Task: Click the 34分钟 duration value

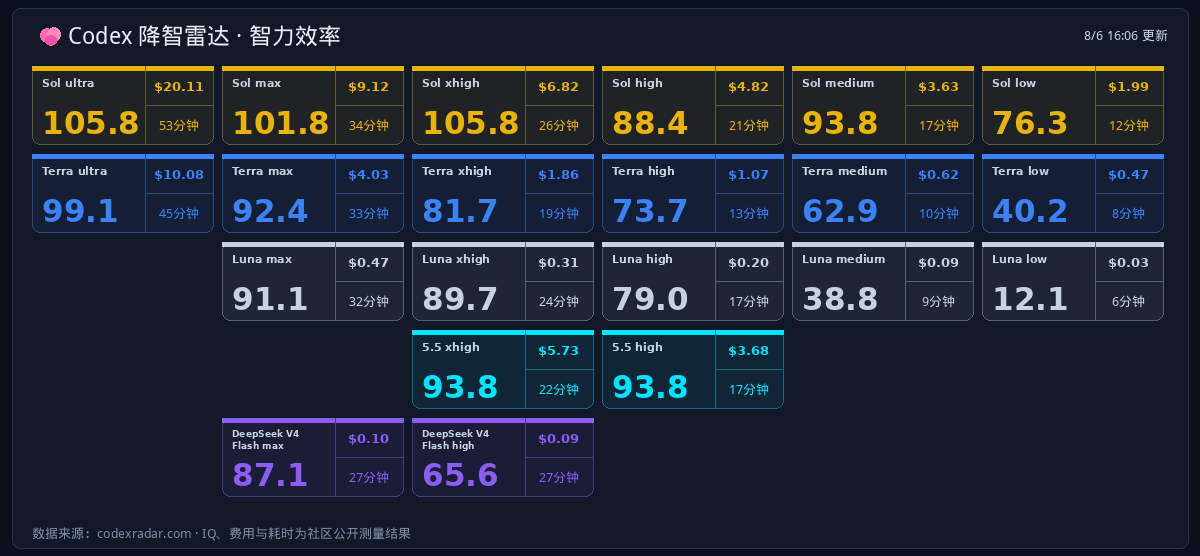Action: tap(369, 126)
